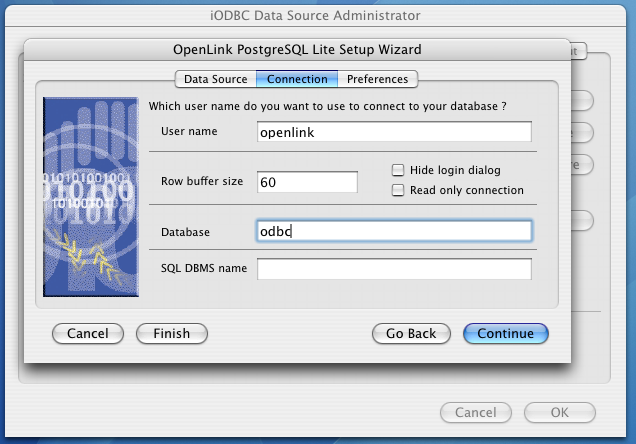Click the SQL DBMS name field

394,269
